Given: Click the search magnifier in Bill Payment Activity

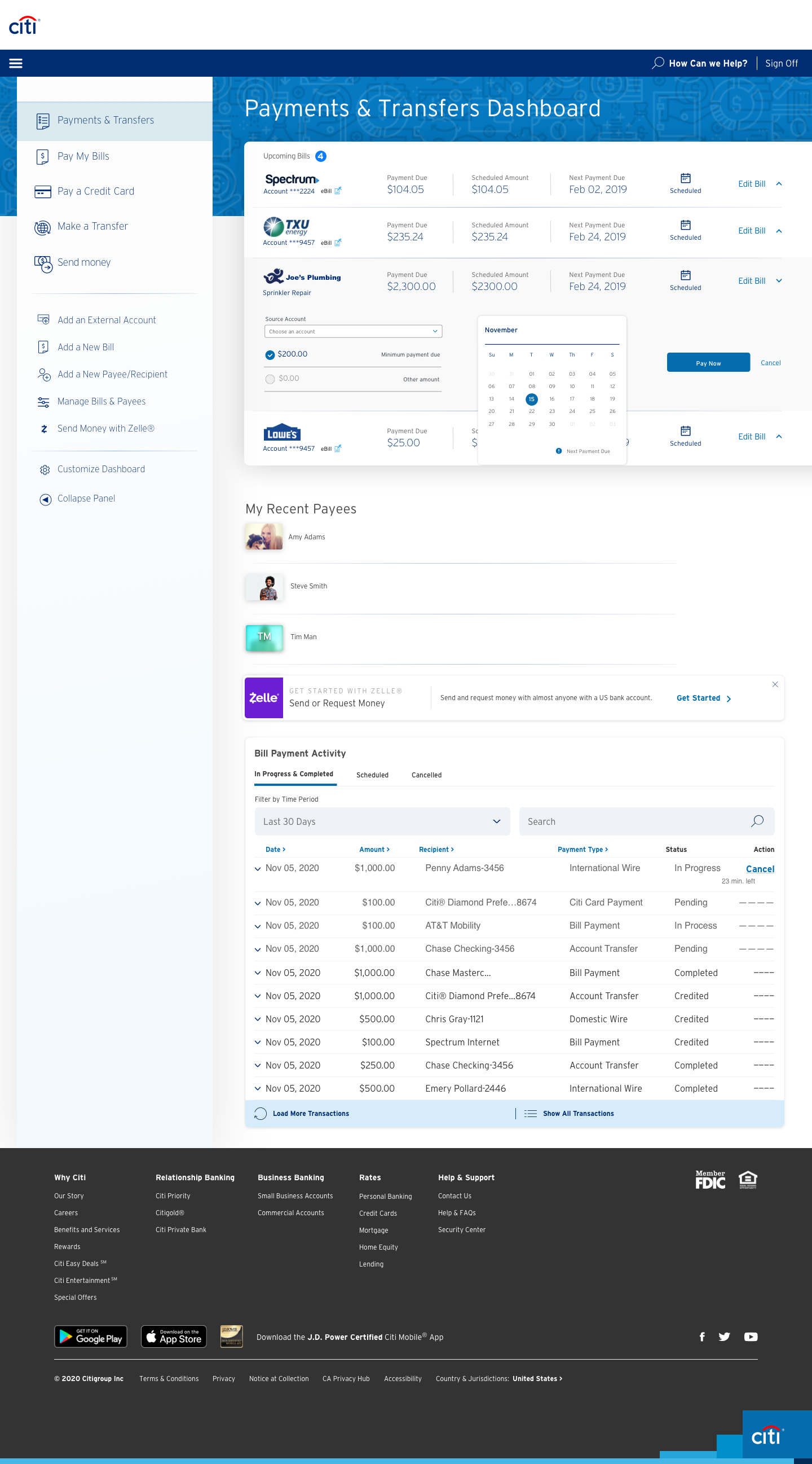Looking at the screenshot, I should tap(757, 821).
